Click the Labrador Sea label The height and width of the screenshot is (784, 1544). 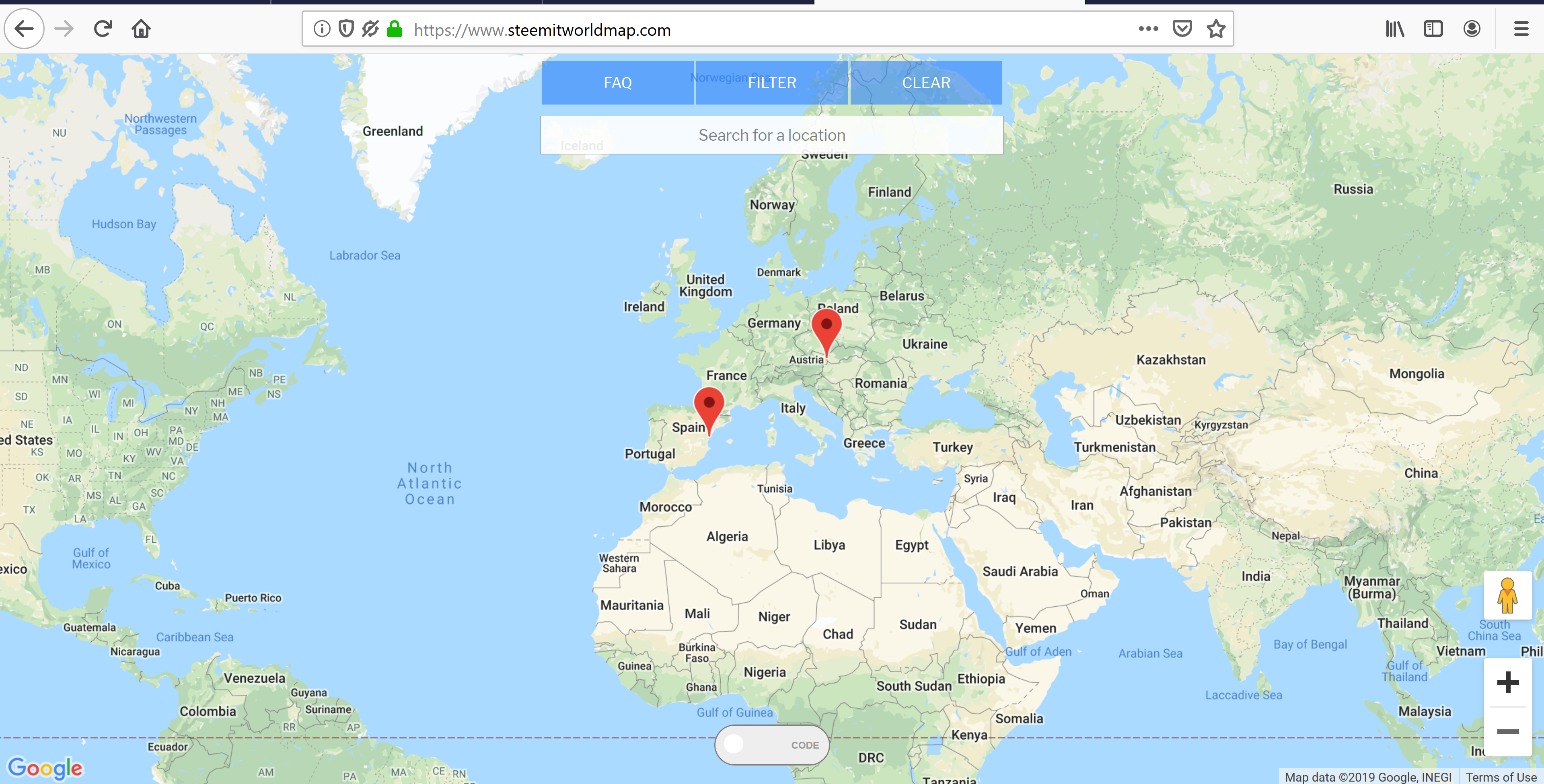364,255
